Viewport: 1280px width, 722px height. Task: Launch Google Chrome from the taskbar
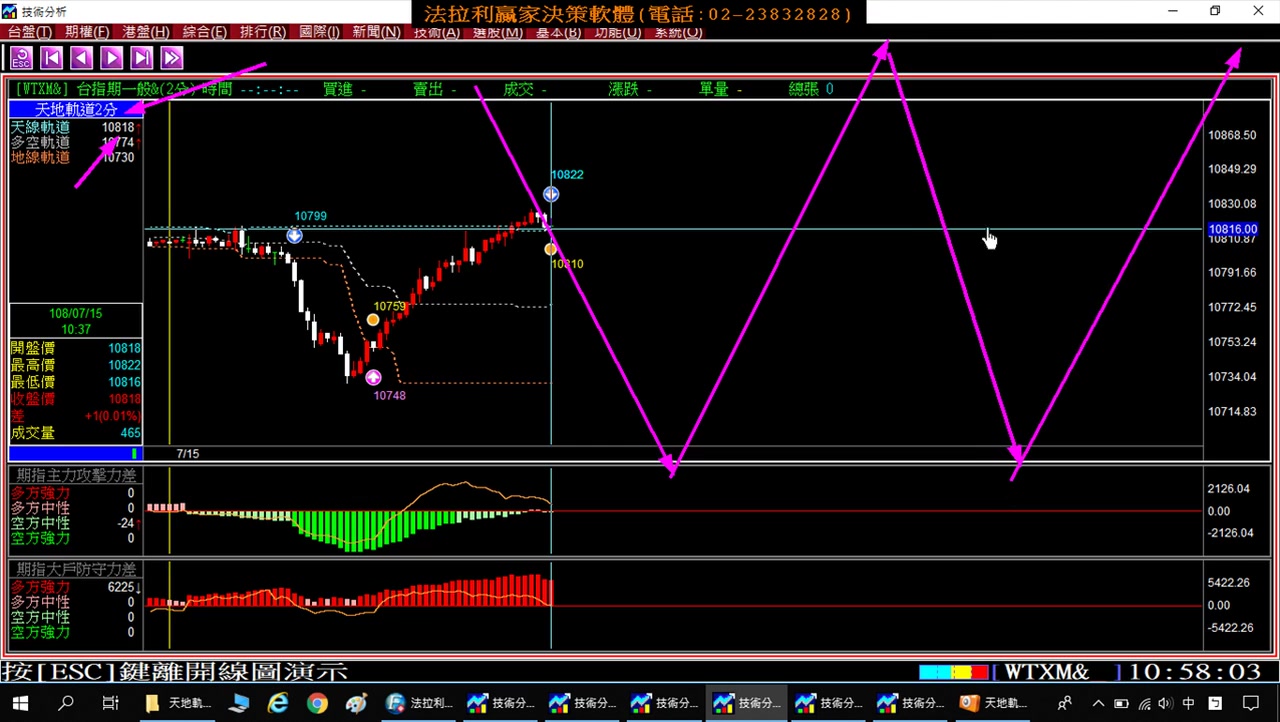pos(317,704)
